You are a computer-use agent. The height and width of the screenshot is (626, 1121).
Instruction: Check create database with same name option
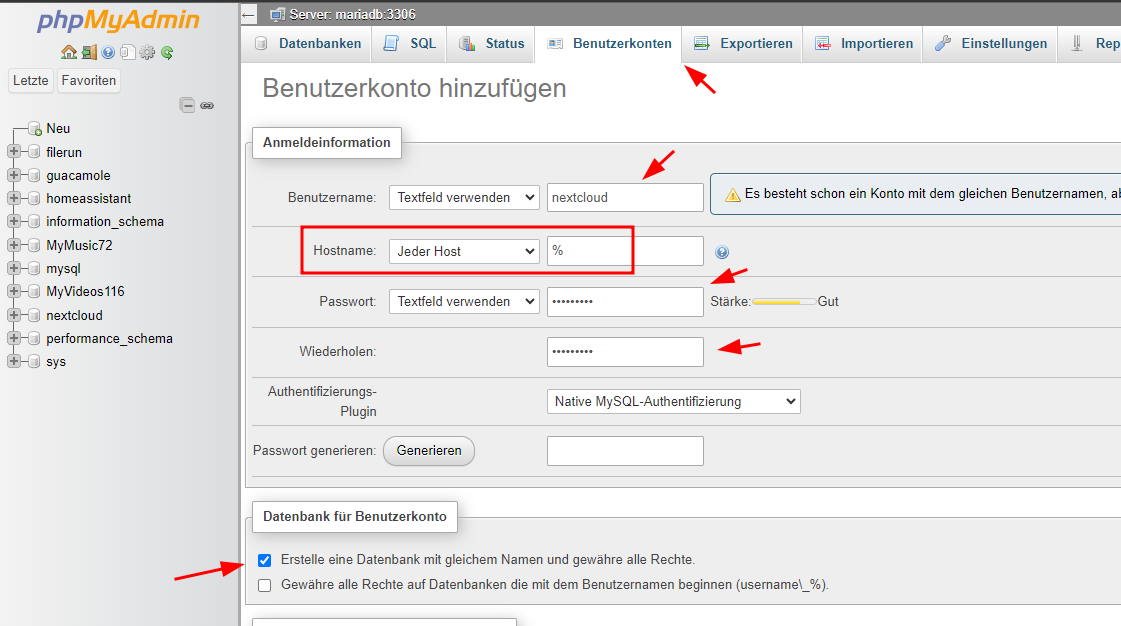[265, 560]
